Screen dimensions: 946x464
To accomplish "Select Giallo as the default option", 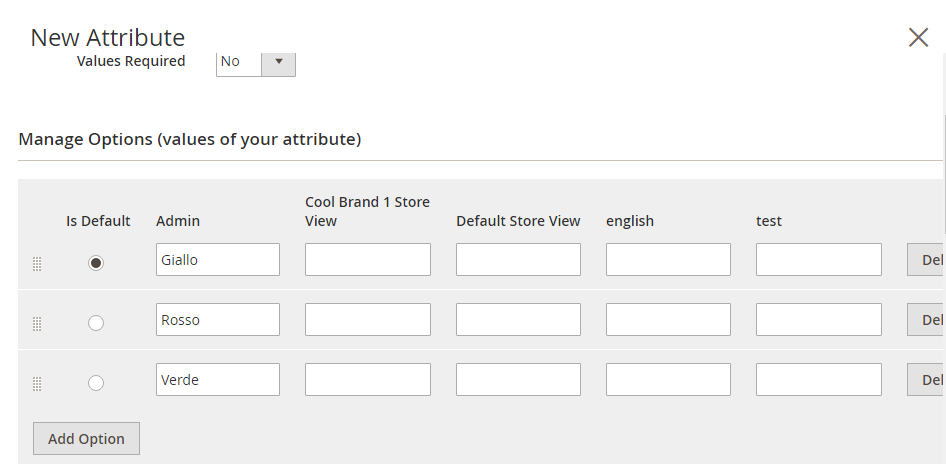I will point(96,263).
